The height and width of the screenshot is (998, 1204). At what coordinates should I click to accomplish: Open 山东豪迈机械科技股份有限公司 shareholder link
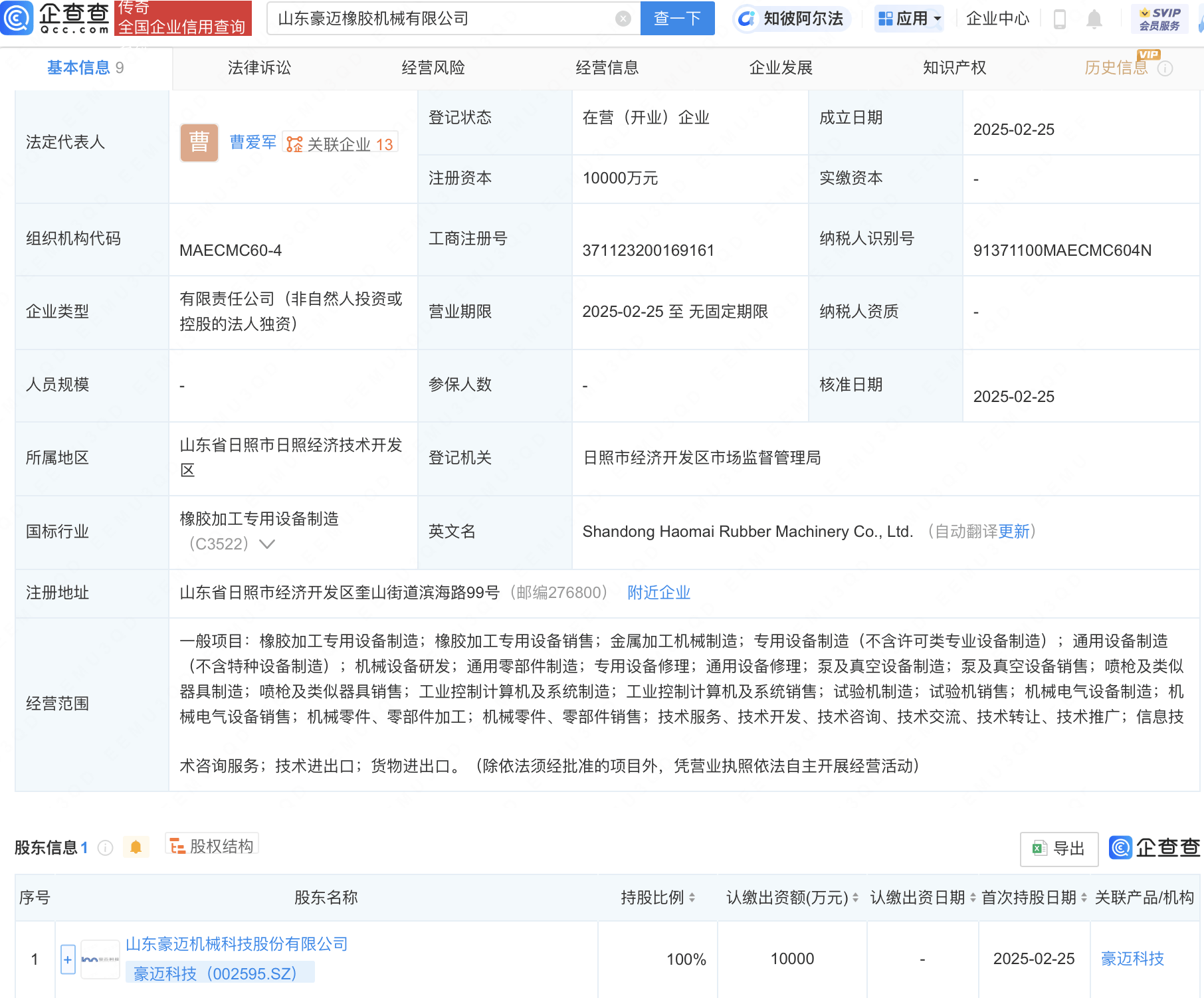point(237,944)
